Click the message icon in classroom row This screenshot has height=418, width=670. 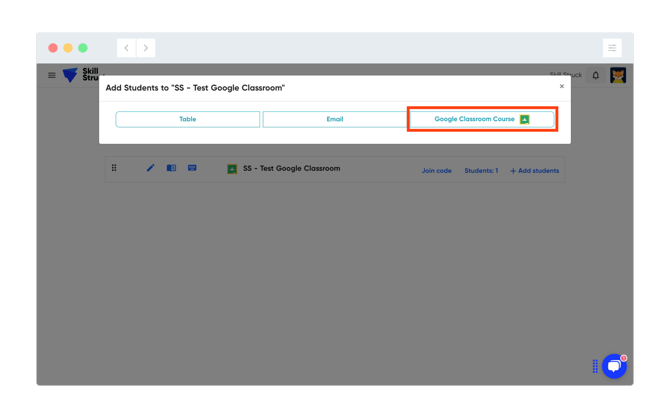[x=192, y=168]
